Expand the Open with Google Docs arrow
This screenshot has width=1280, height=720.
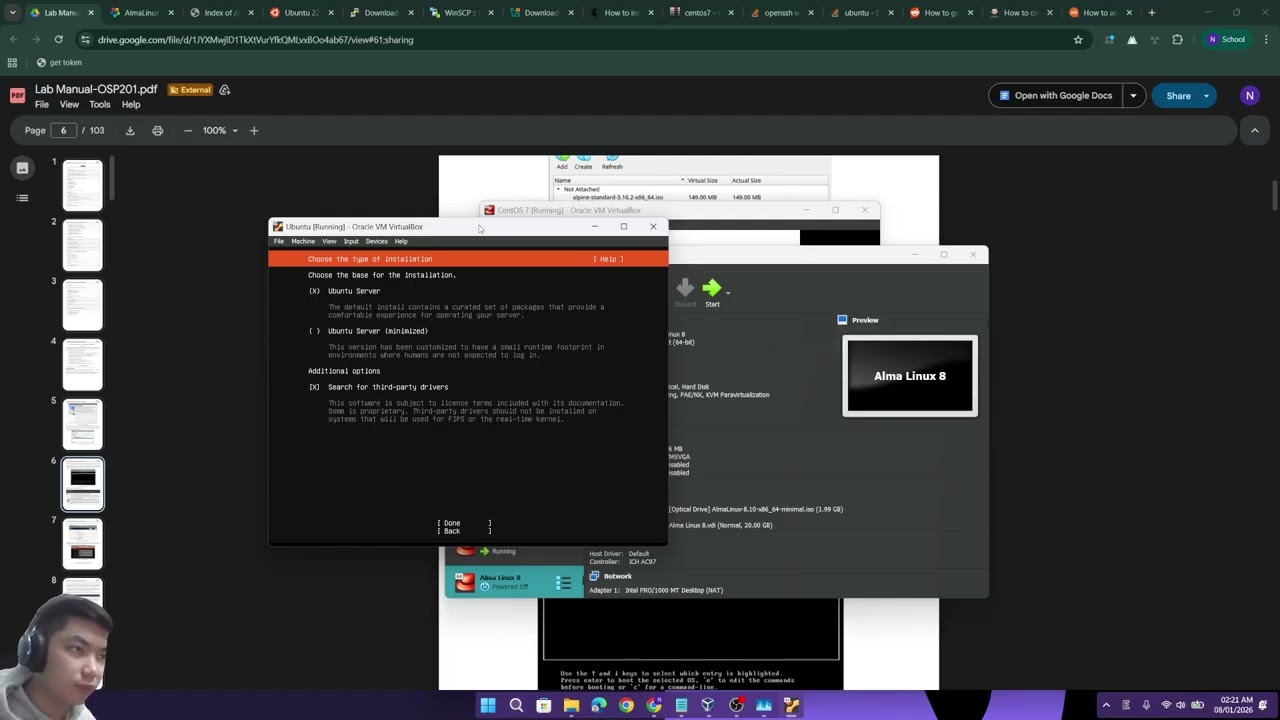1133,96
